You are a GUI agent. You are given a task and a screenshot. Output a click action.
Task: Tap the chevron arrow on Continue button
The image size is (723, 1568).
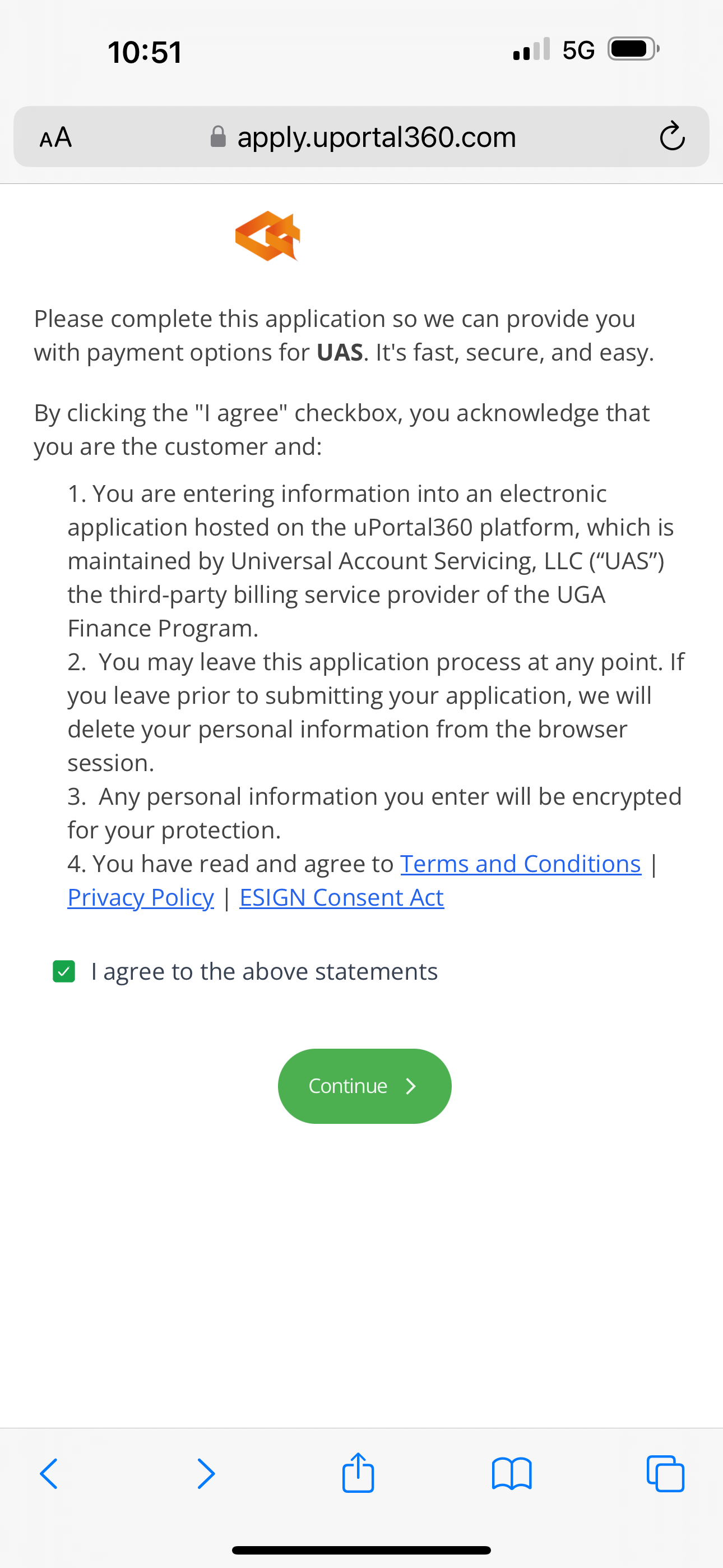click(411, 1086)
